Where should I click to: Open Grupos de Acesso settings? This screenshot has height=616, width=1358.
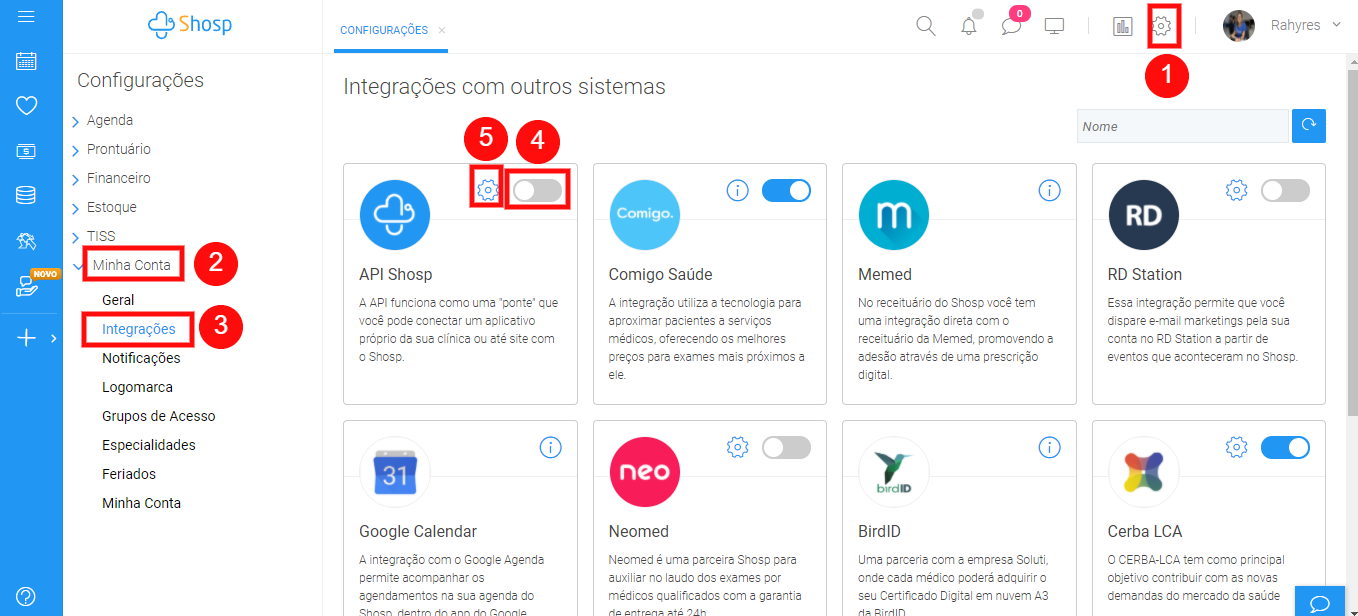(159, 416)
